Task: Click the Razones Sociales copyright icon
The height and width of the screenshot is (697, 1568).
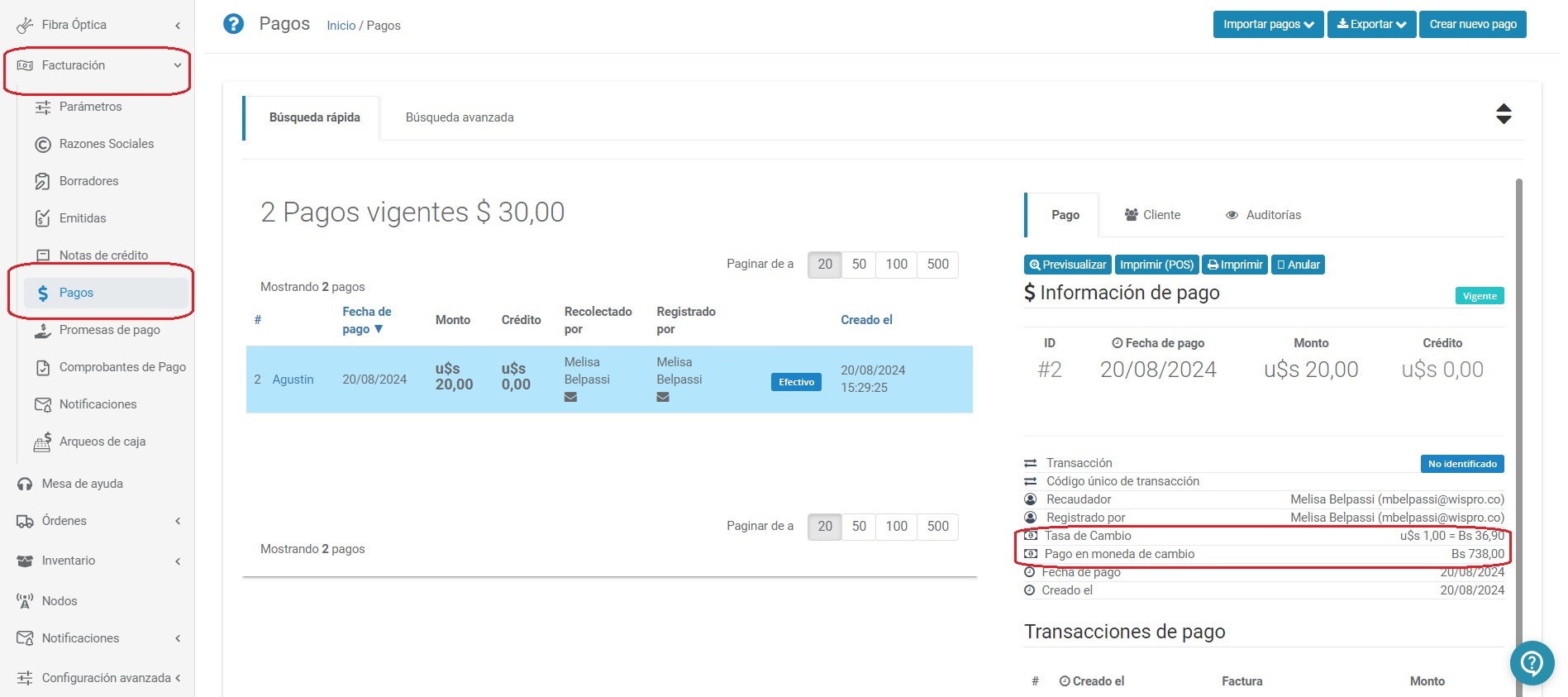Action: pos(43,145)
